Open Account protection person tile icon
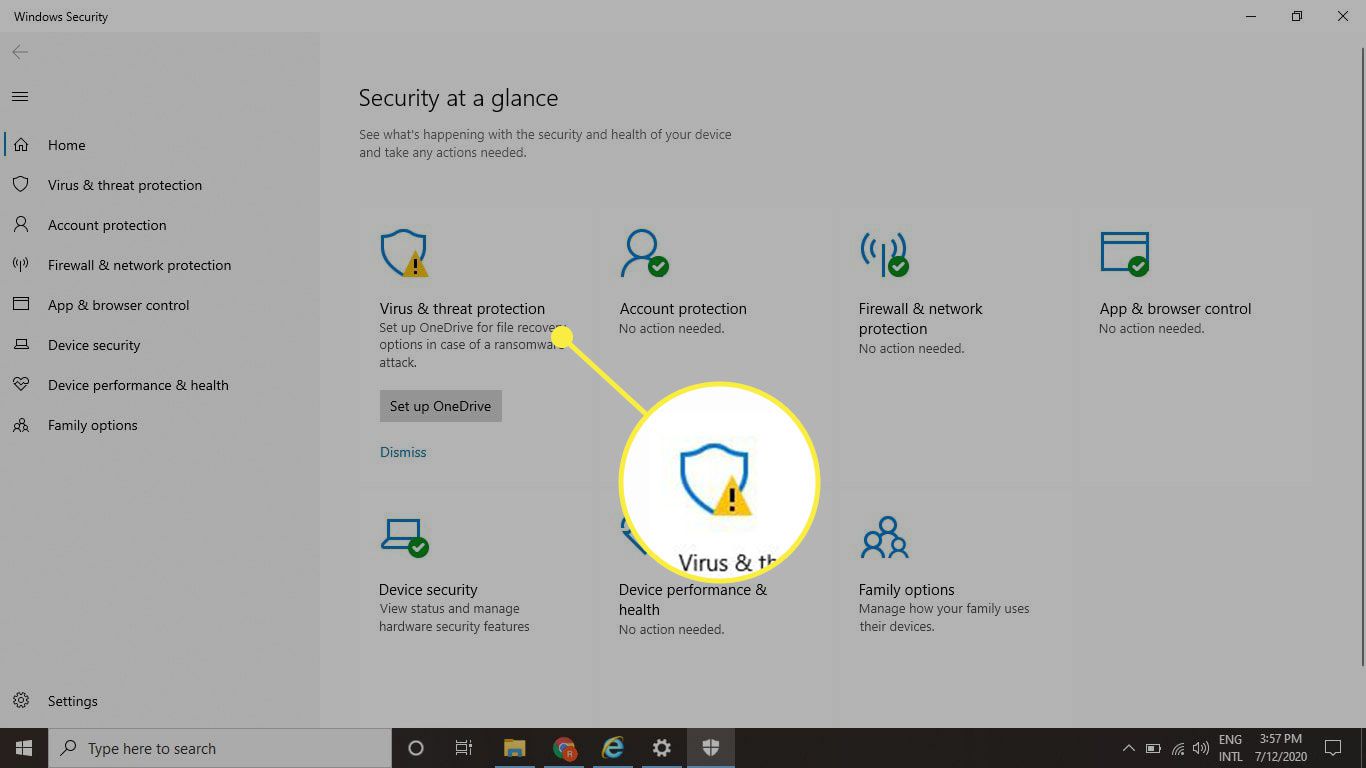 [x=644, y=253]
